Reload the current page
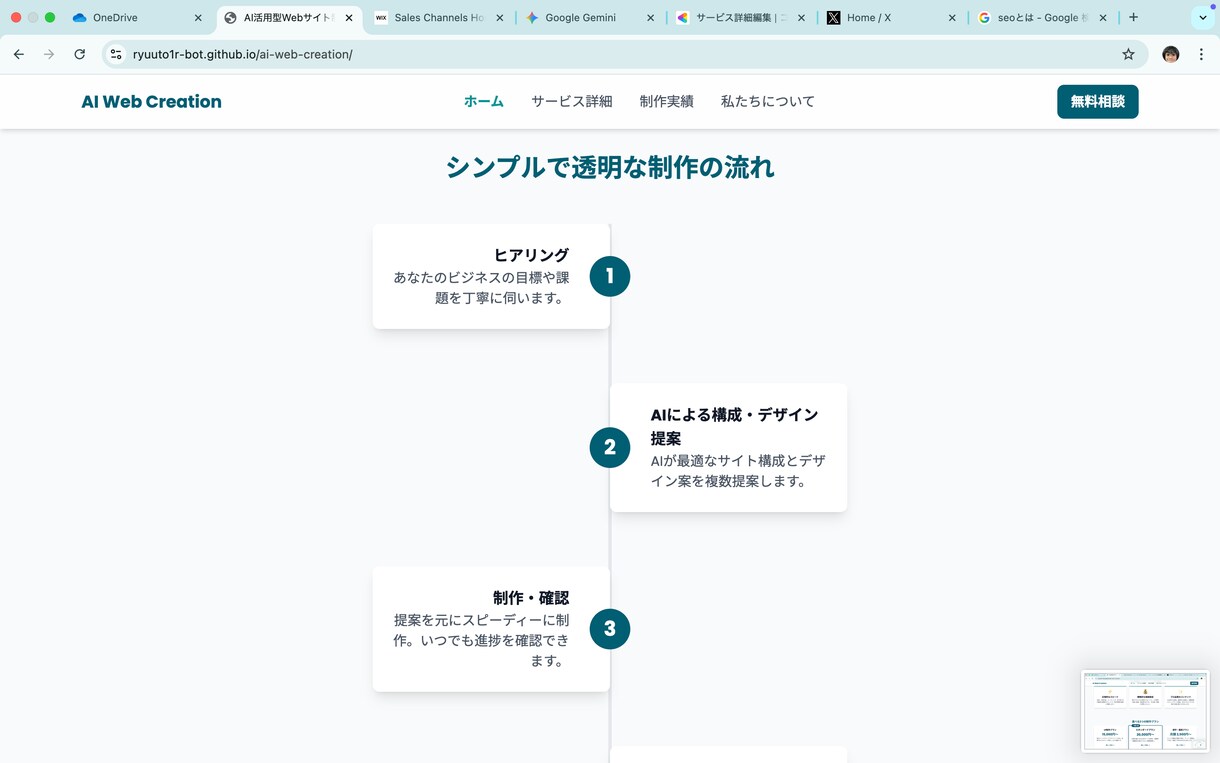This screenshot has width=1220, height=763. point(80,54)
